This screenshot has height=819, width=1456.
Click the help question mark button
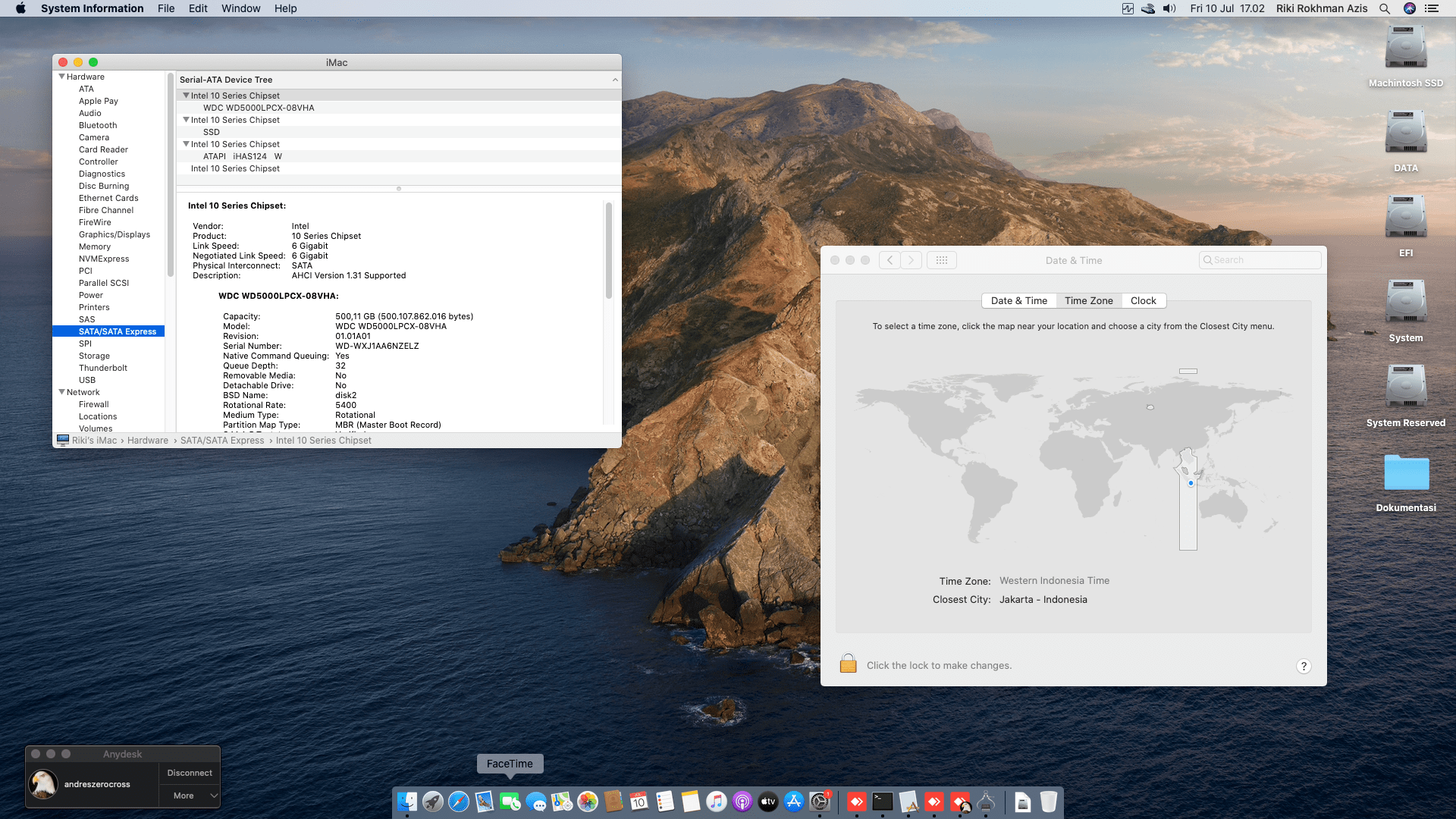click(x=1303, y=666)
